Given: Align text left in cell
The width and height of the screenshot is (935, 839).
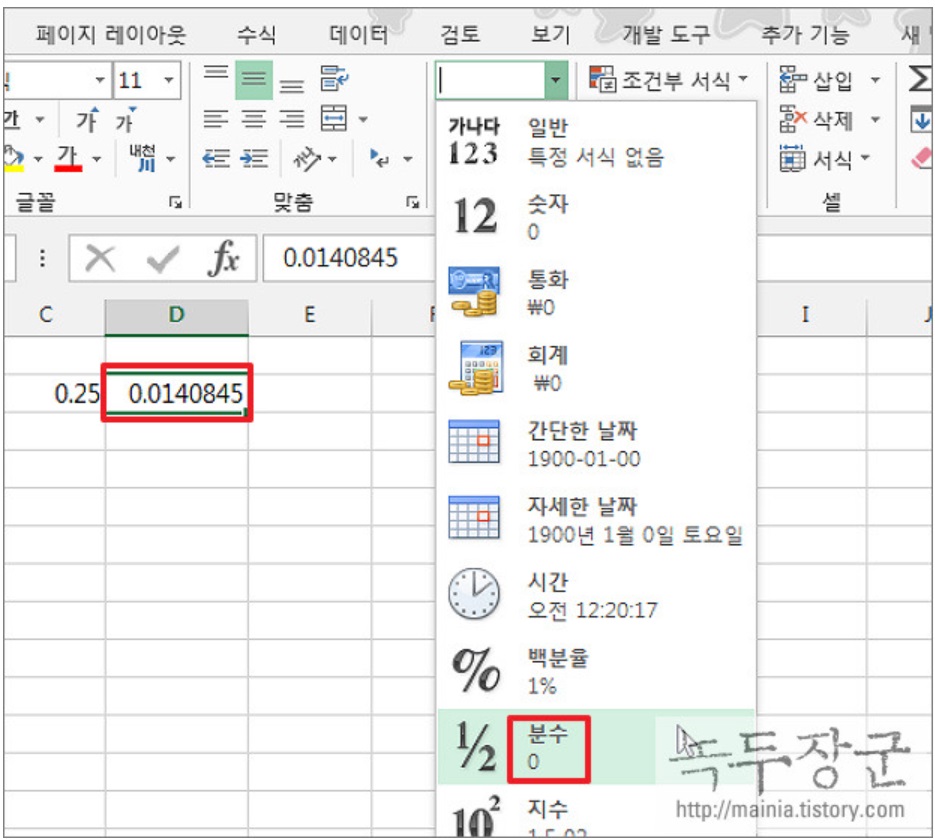Looking at the screenshot, I should coord(216,119).
